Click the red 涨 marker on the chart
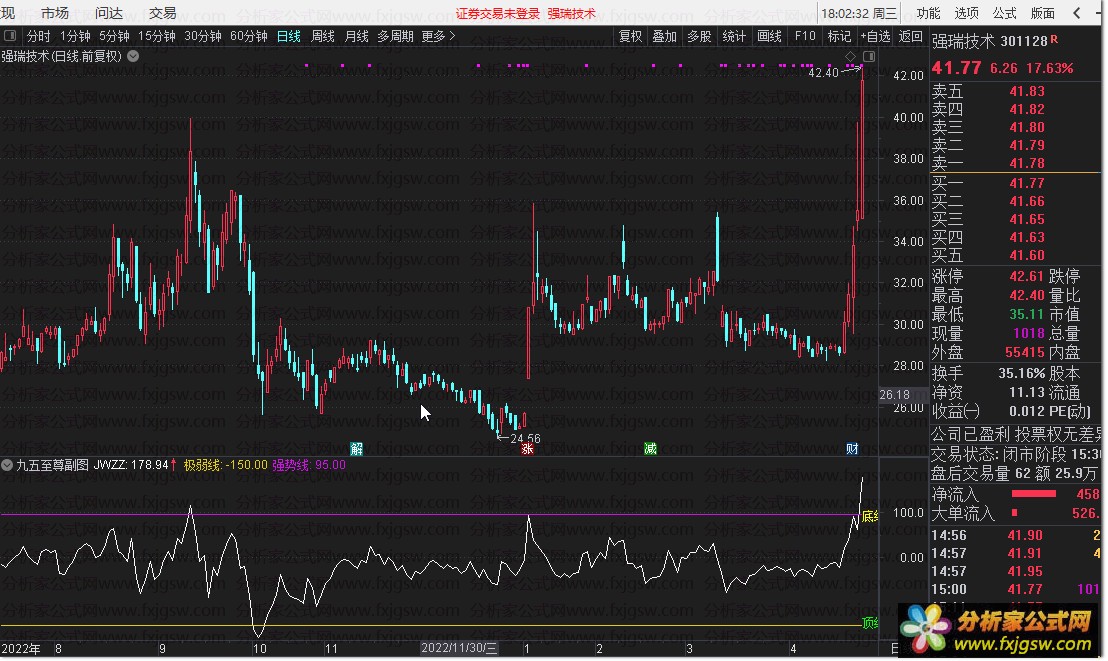This screenshot has height=661, width=1108. 527,448
